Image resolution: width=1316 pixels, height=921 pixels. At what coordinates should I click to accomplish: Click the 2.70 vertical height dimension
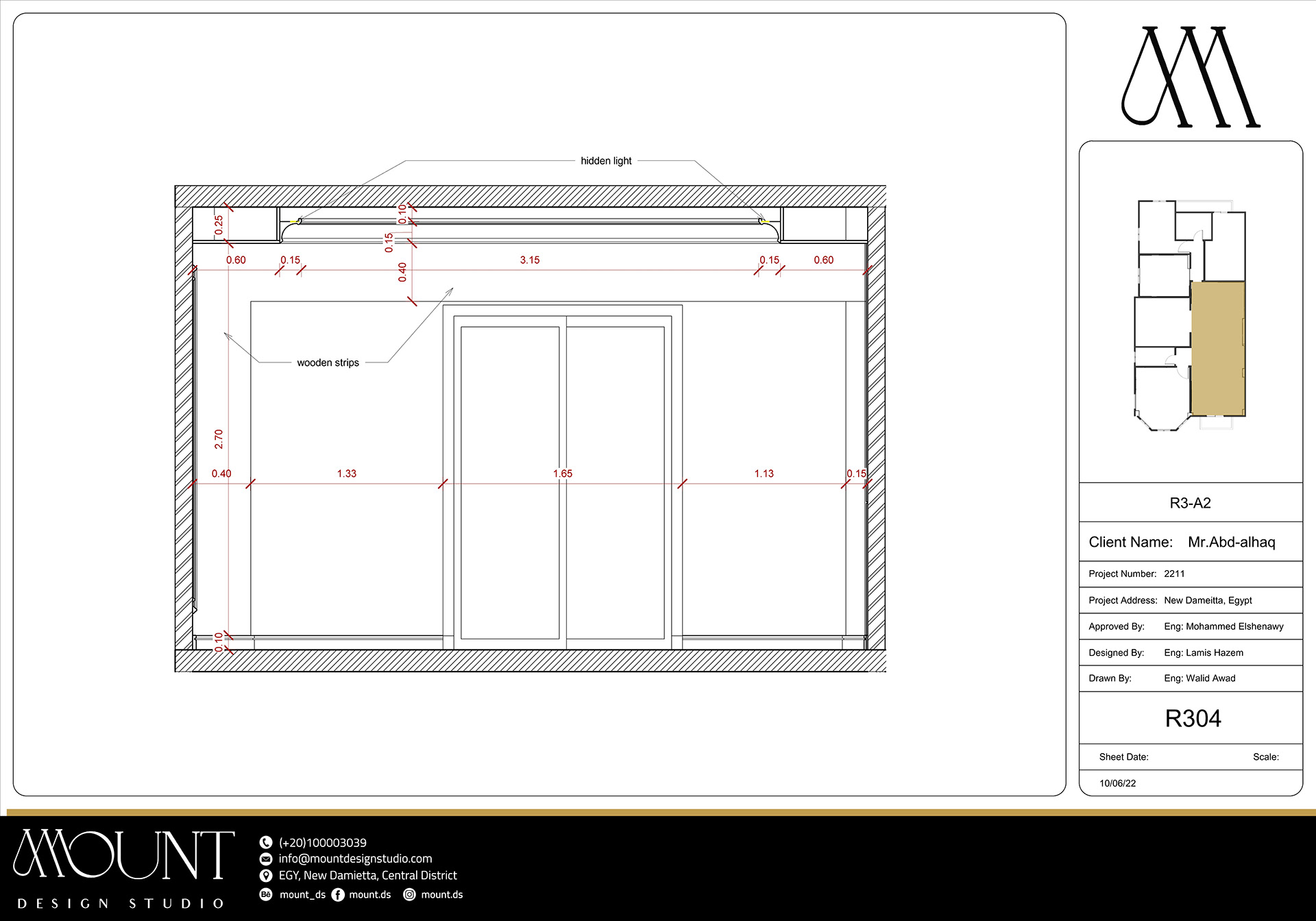click(x=219, y=439)
